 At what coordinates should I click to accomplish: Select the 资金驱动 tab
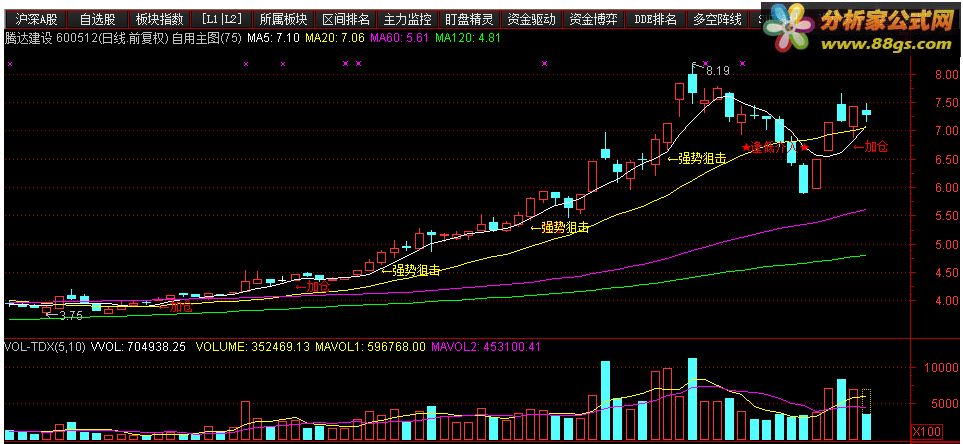coord(531,20)
